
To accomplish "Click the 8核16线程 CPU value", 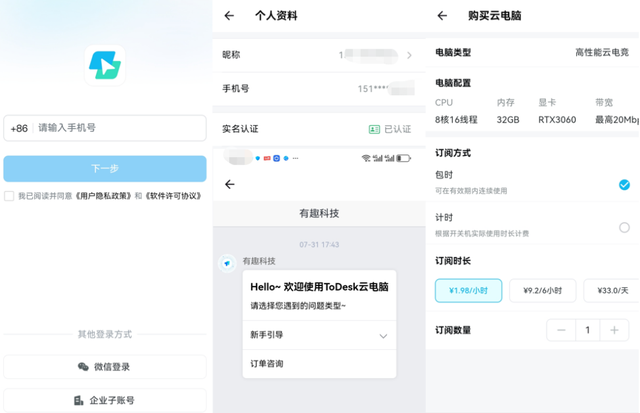I will [x=456, y=120].
